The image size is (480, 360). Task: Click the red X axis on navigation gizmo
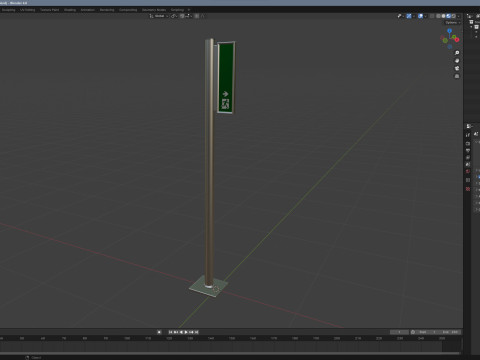click(457, 40)
